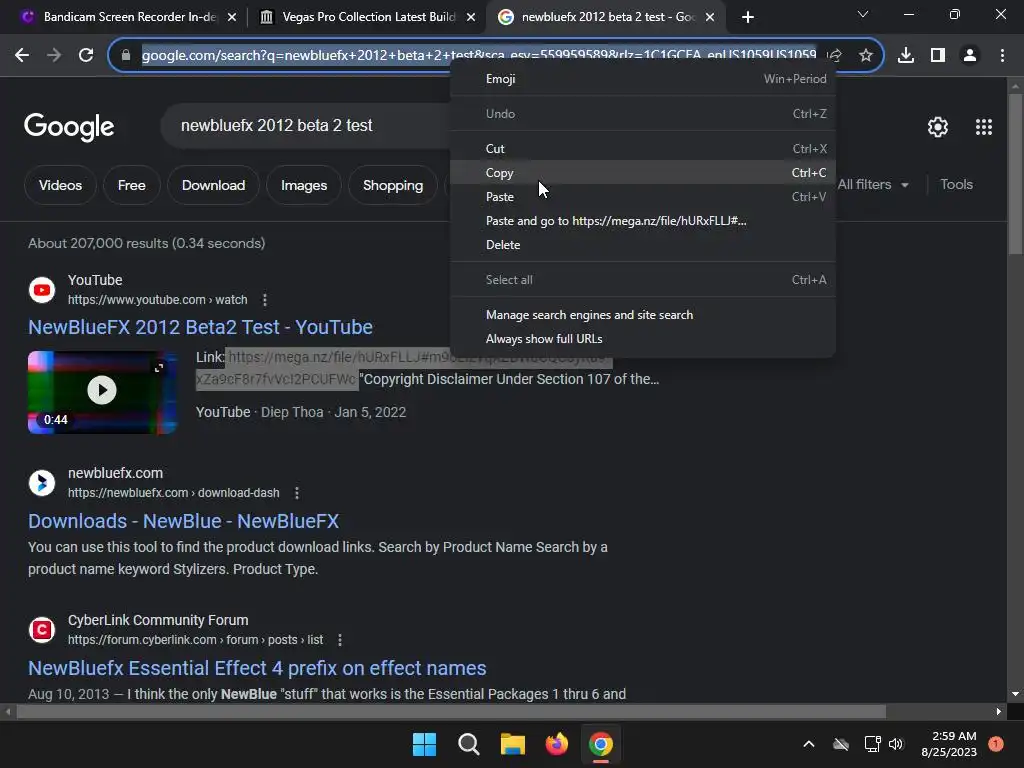The height and width of the screenshot is (768, 1024).
Task: Select Manage search engines and site search
Action: [643, 315]
